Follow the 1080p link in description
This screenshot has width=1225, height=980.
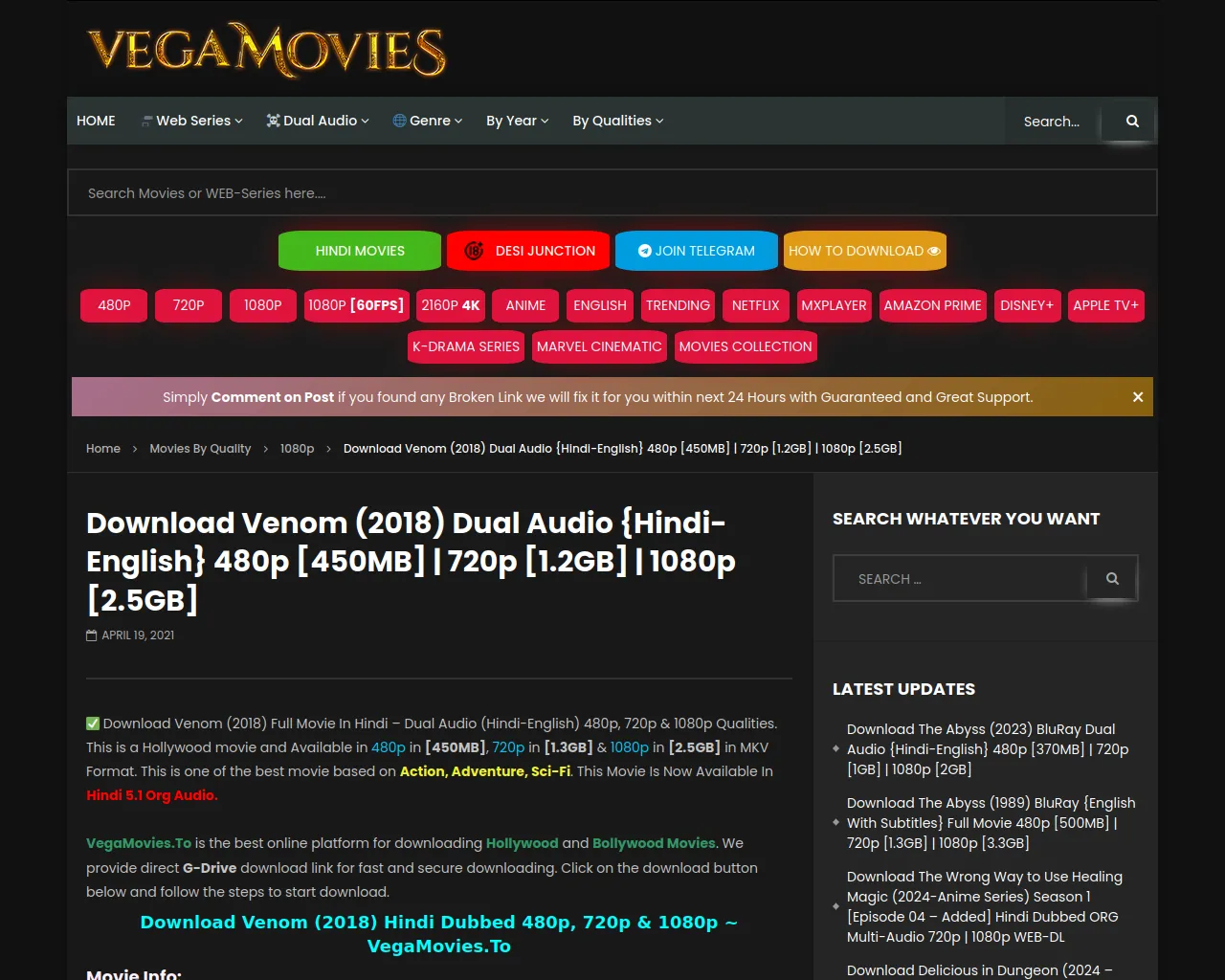(x=630, y=747)
